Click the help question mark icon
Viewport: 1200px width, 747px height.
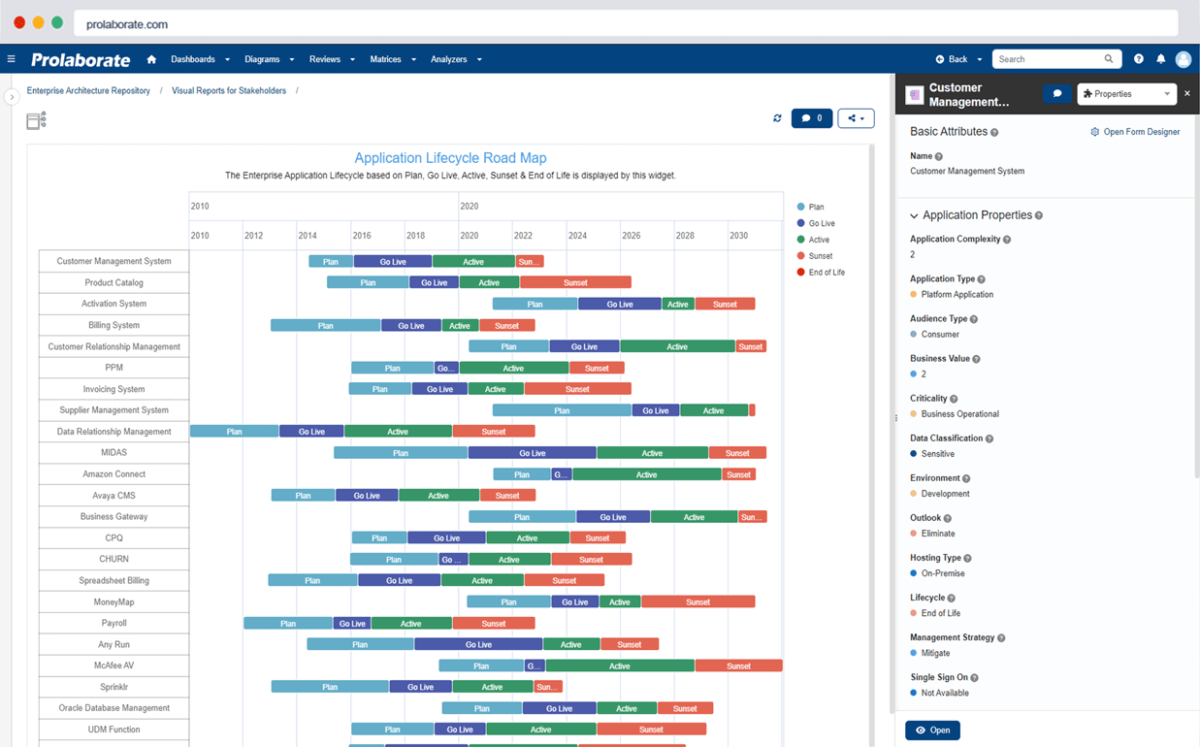[1139, 59]
